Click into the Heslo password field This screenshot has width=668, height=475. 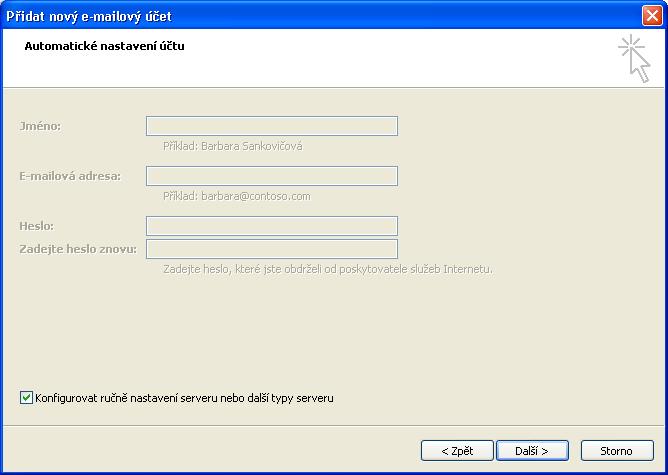coord(272,226)
